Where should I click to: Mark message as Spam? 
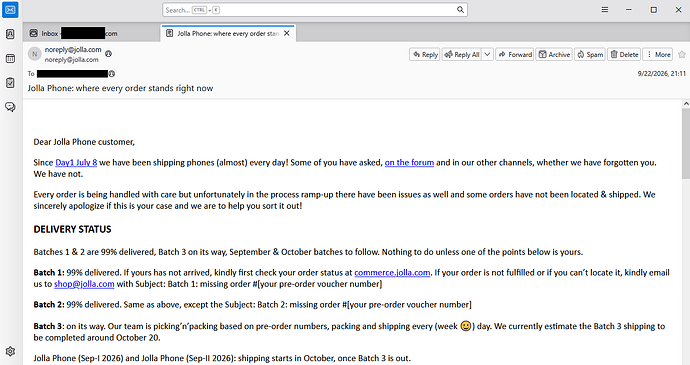click(590, 55)
